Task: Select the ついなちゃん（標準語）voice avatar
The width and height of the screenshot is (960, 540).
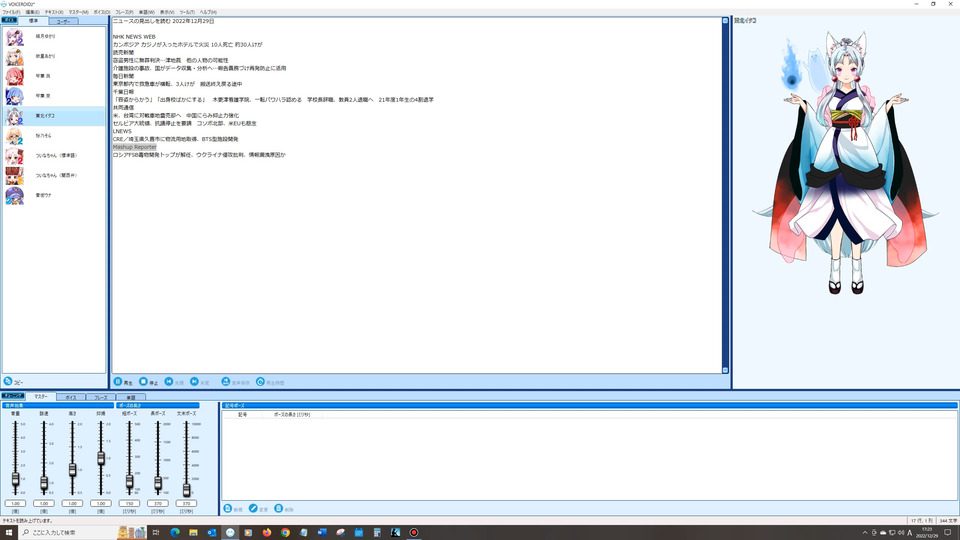Action: click(14, 156)
